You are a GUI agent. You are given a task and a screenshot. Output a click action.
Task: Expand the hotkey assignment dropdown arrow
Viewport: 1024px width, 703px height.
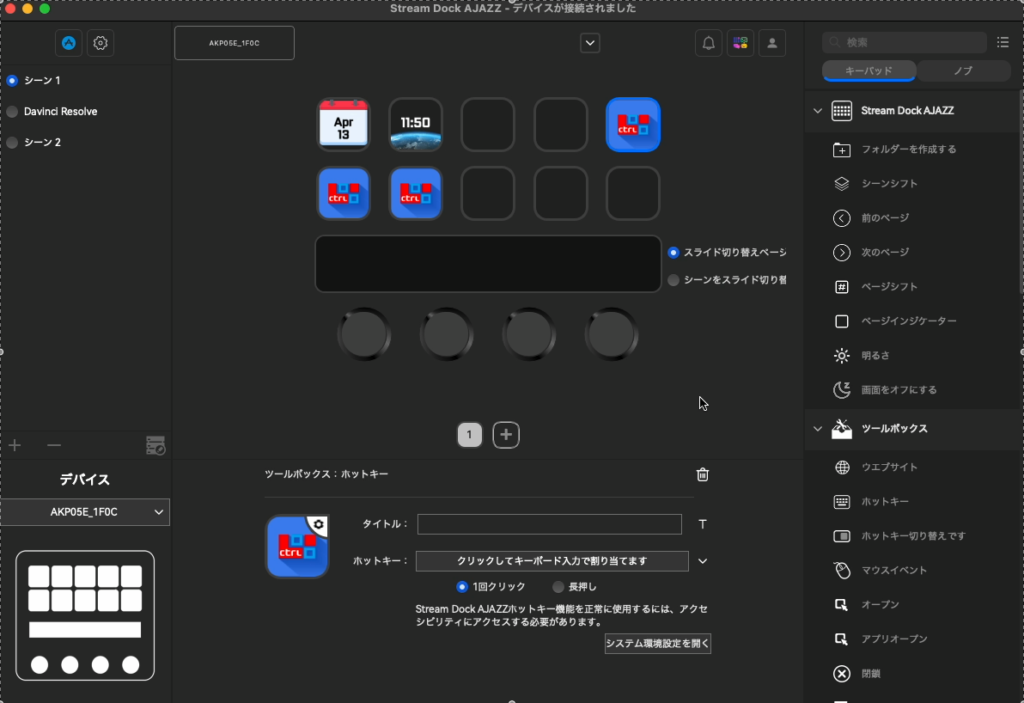tap(702, 561)
